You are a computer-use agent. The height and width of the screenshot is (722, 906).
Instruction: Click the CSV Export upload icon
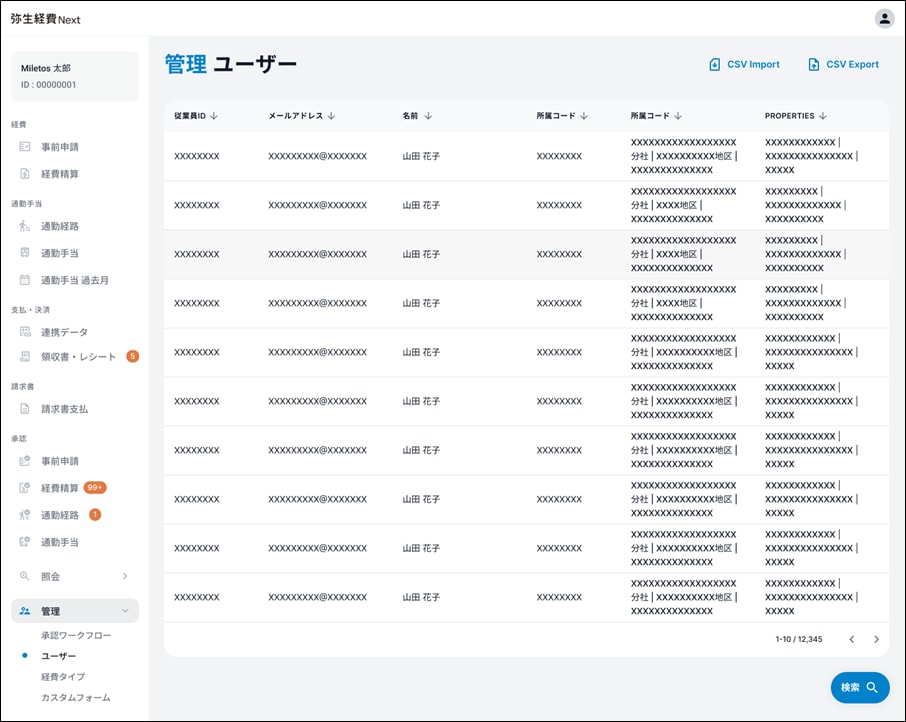click(814, 64)
